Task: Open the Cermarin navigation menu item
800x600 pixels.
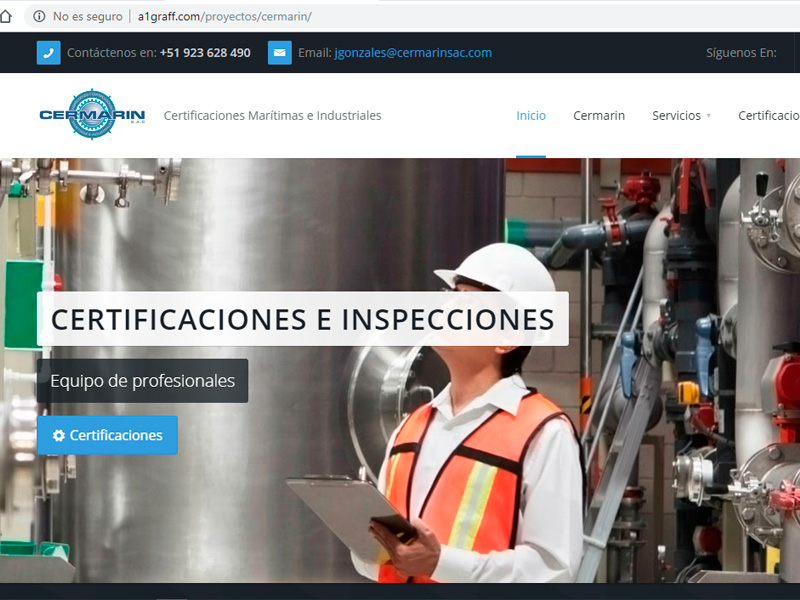Action: point(599,116)
